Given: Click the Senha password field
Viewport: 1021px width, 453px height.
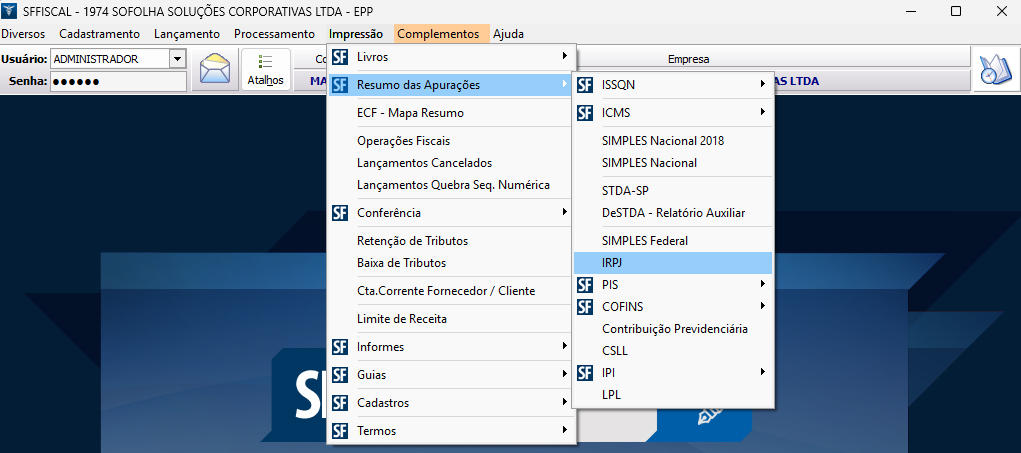Looking at the screenshot, I should [118, 81].
